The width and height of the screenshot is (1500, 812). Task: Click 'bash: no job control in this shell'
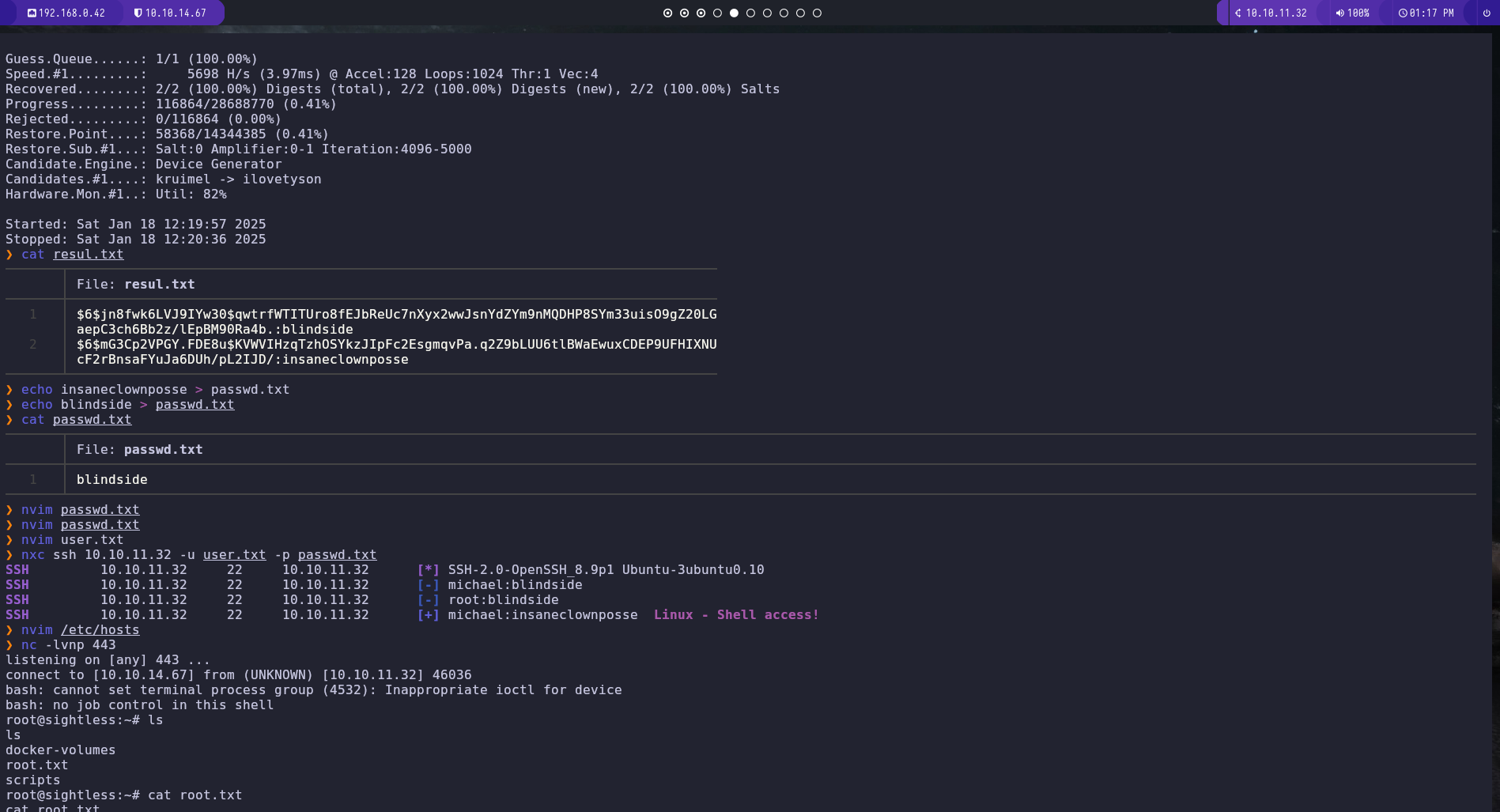tap(140, 705)
